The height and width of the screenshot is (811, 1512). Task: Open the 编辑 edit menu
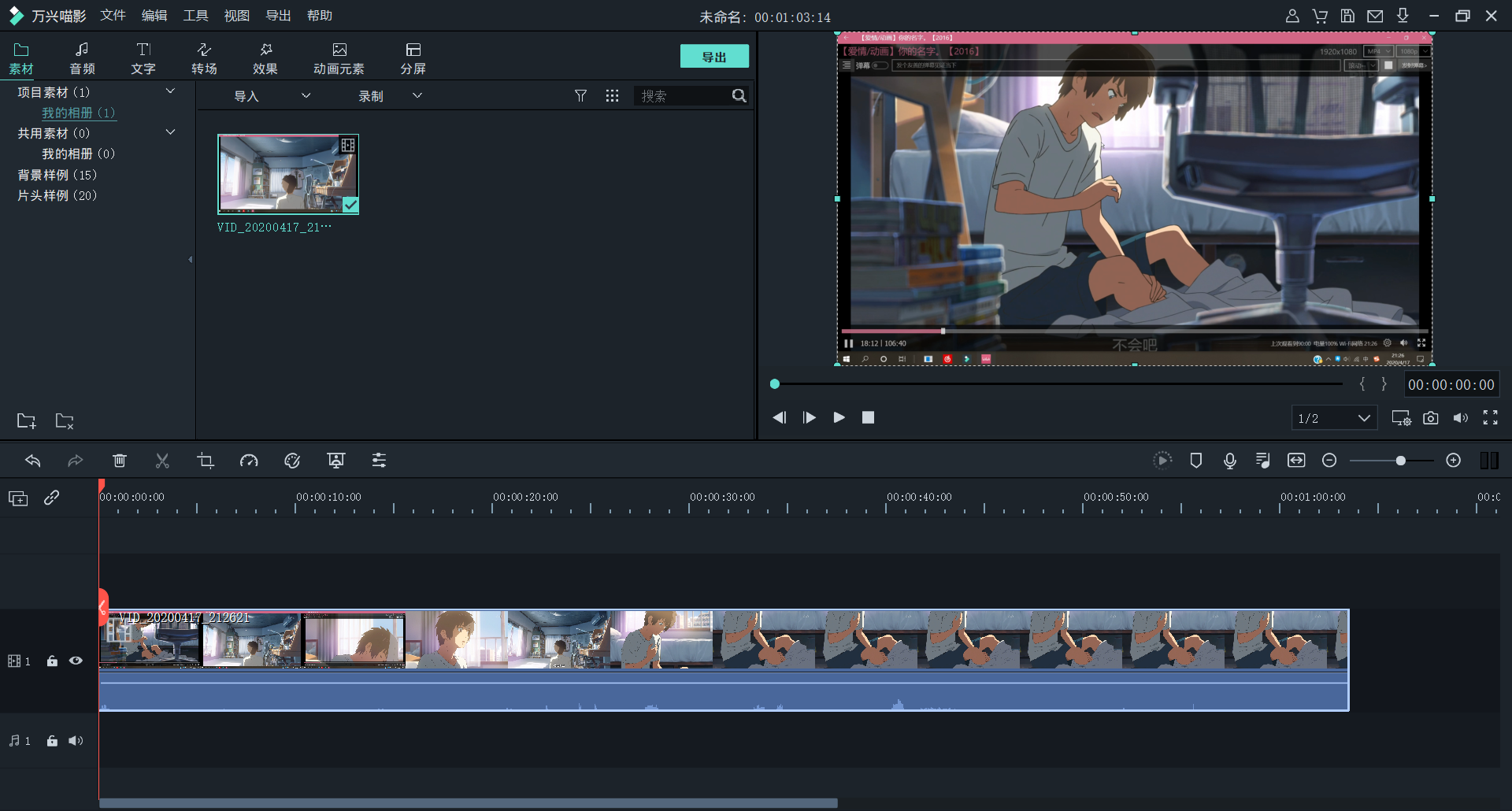(x=154, y=16)
